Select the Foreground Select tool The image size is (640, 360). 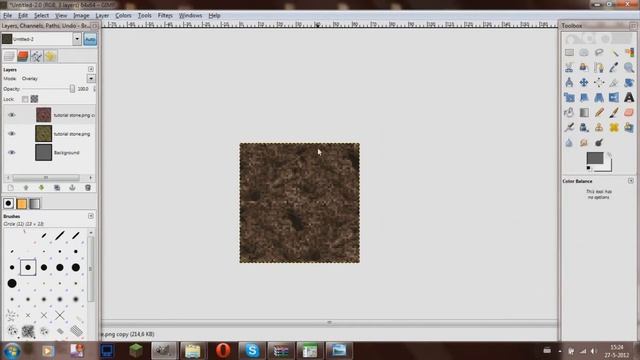pyautogui.click(x=584, y=67)
